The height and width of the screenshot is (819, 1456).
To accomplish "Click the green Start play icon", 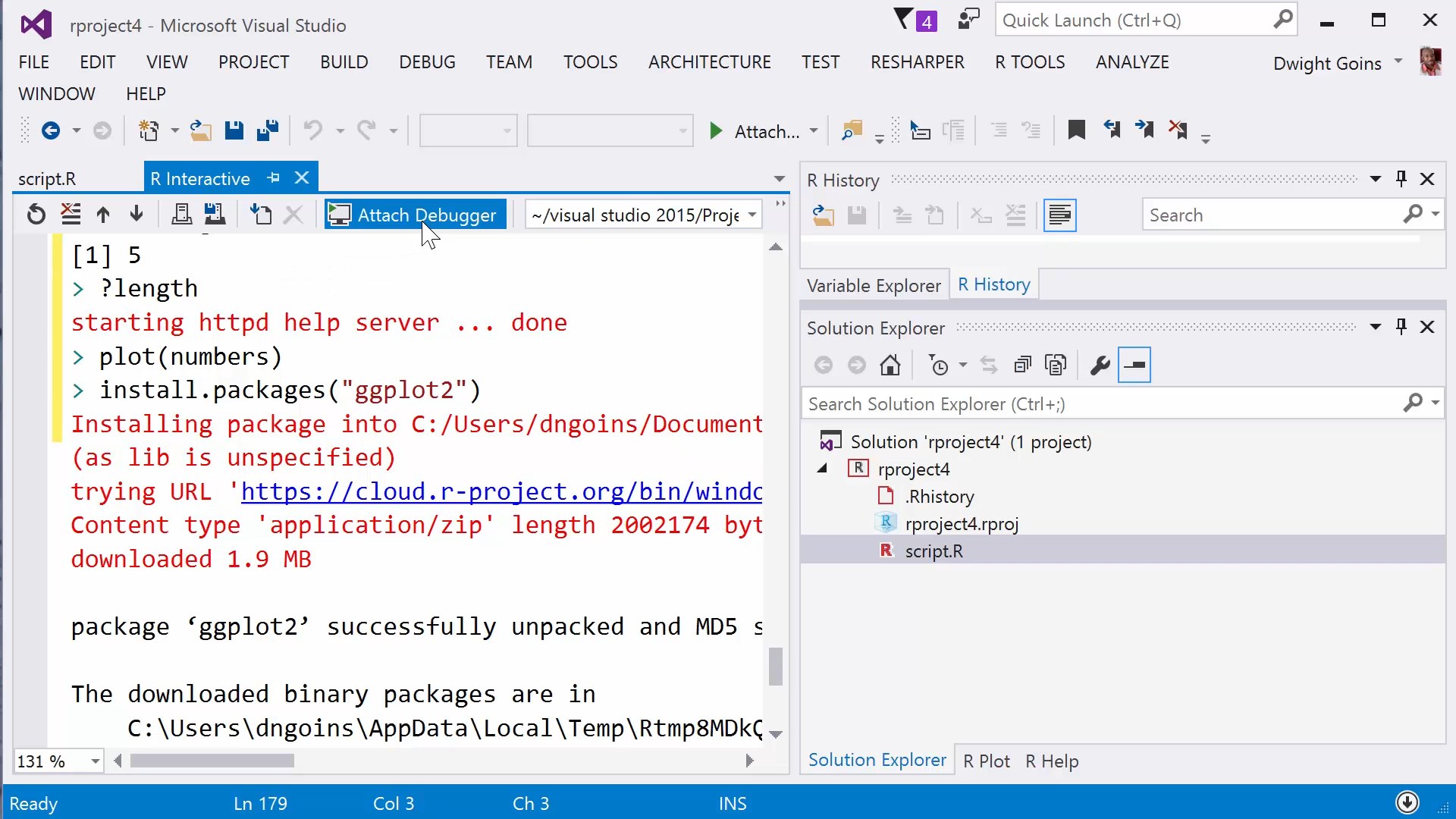I will click(715, 131).
